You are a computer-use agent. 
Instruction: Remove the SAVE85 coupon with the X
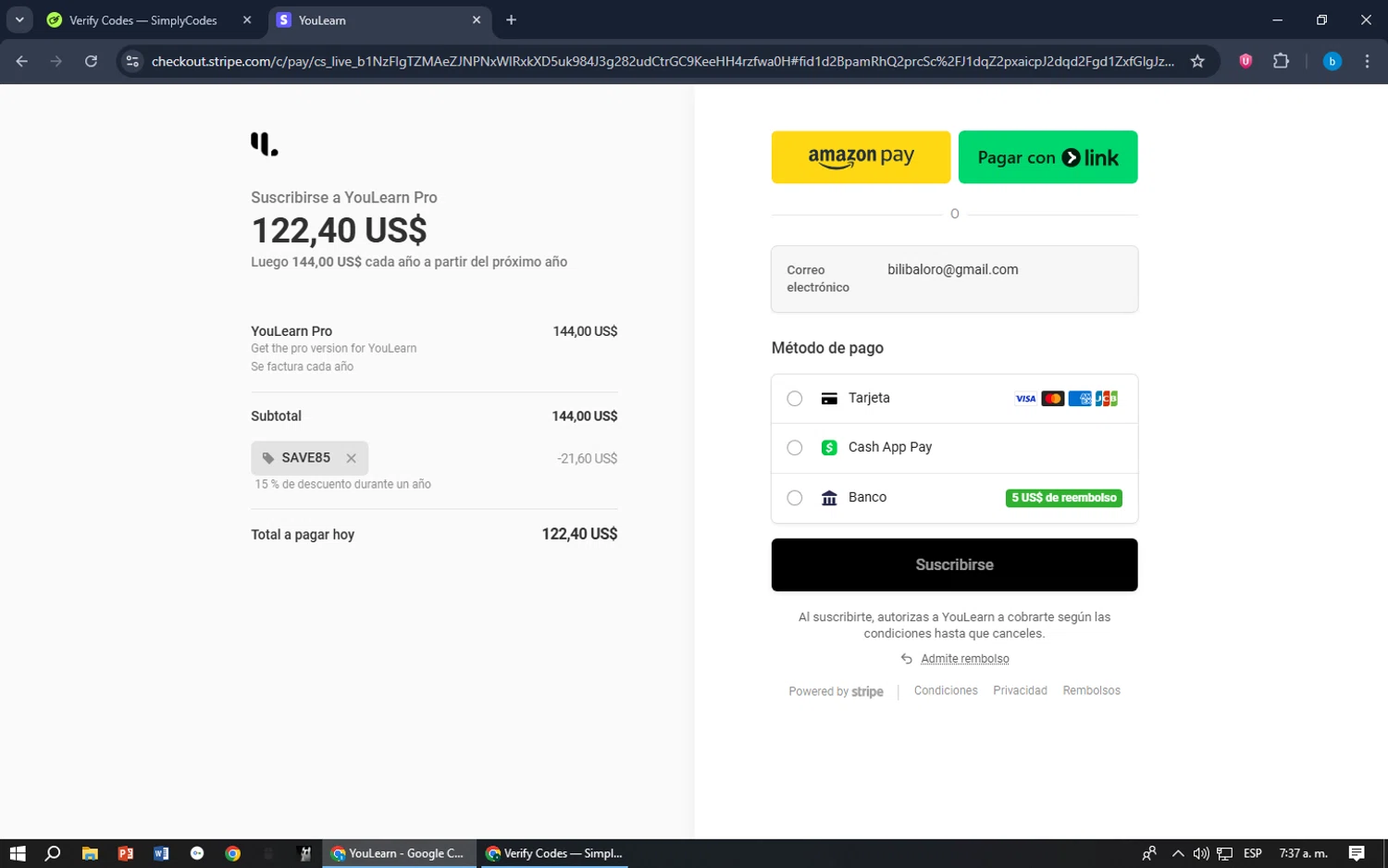(351, 458)
